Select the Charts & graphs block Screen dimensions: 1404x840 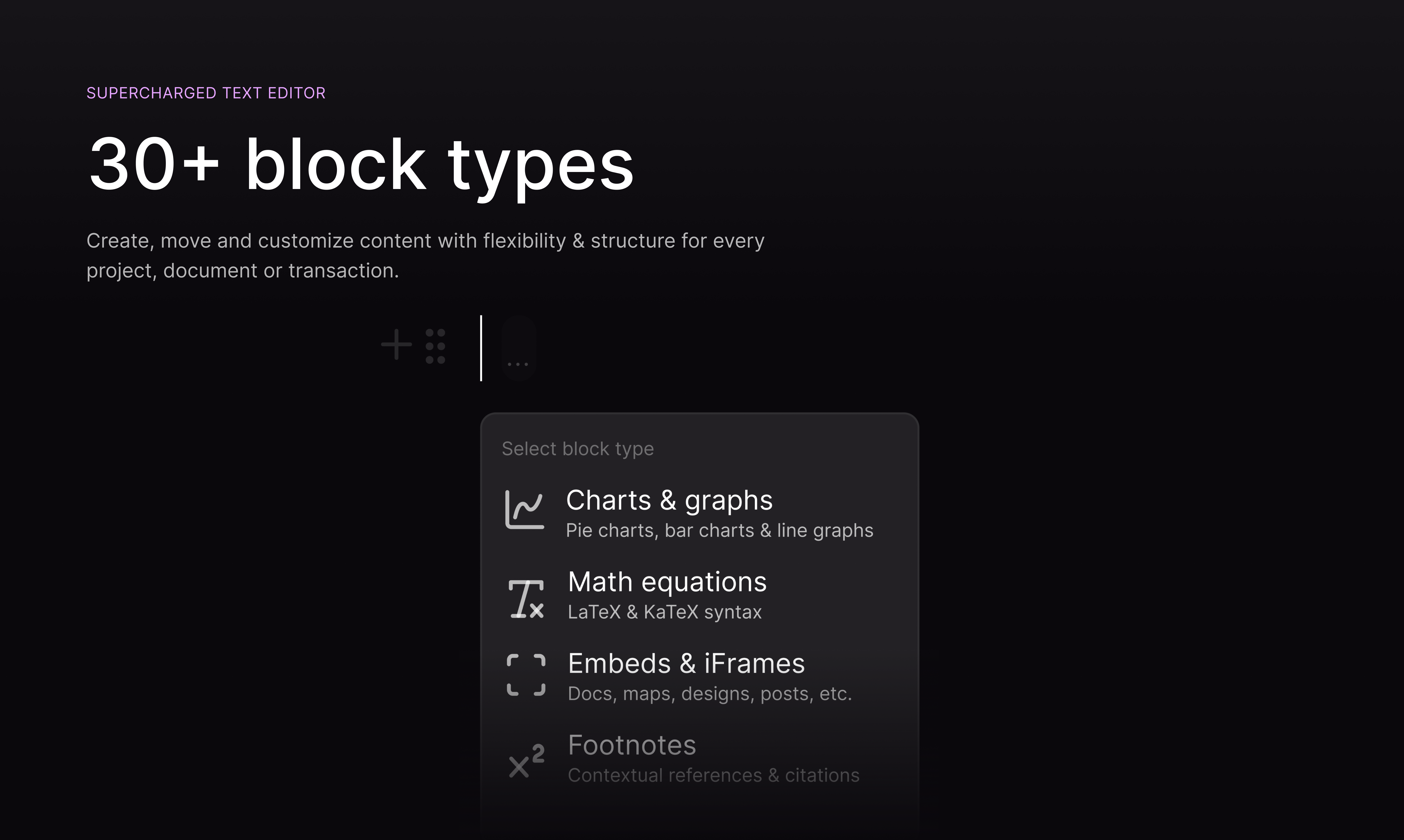[669, 500]
